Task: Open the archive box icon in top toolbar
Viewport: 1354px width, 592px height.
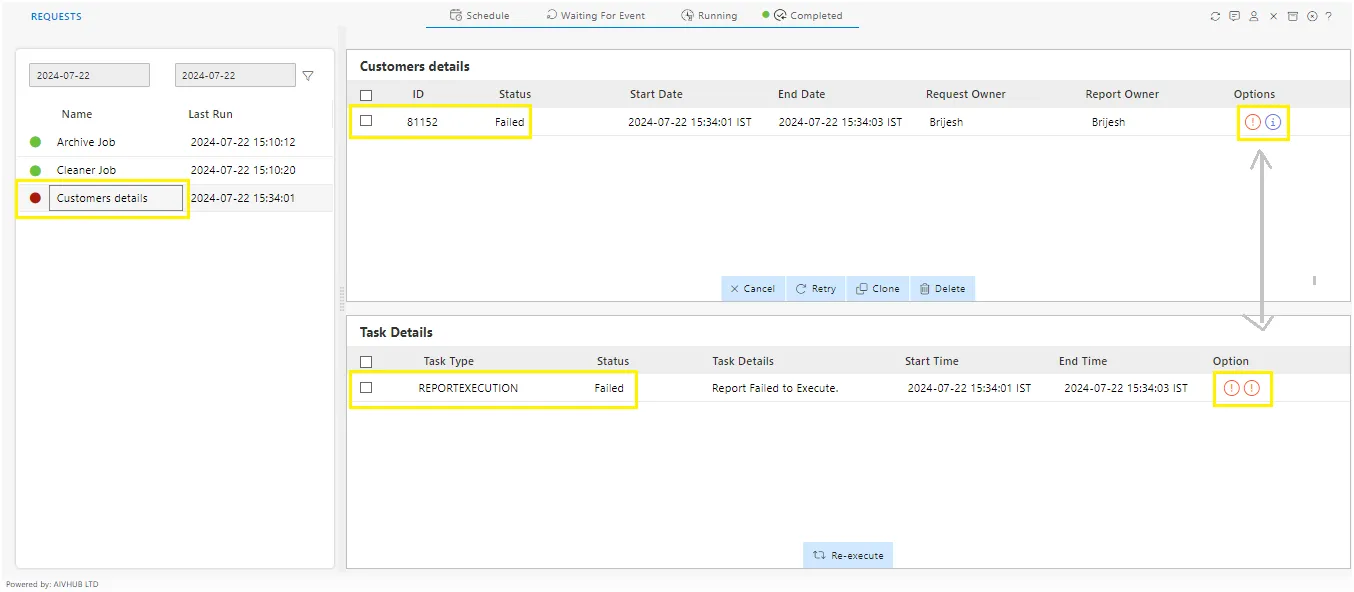Action: pyautogui.click(x=1292, y=16)
